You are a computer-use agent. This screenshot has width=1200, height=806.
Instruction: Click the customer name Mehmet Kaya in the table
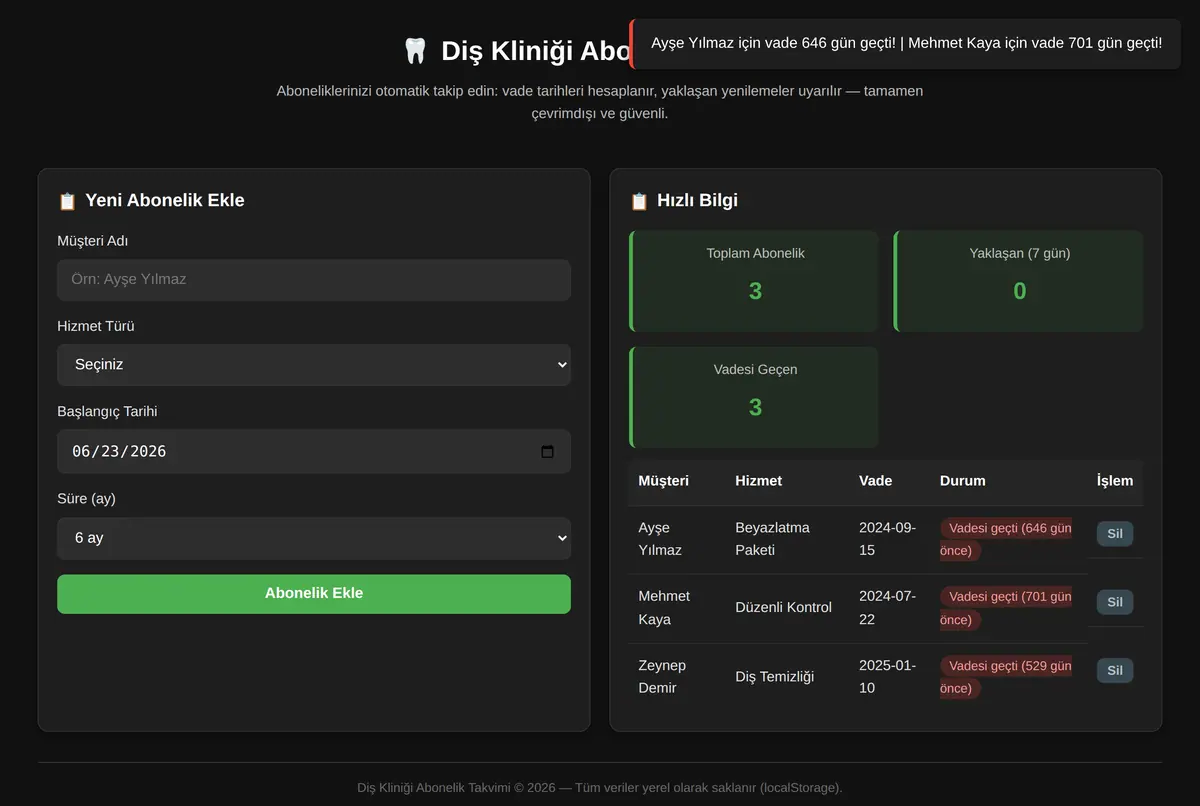[x=664, y=608]
